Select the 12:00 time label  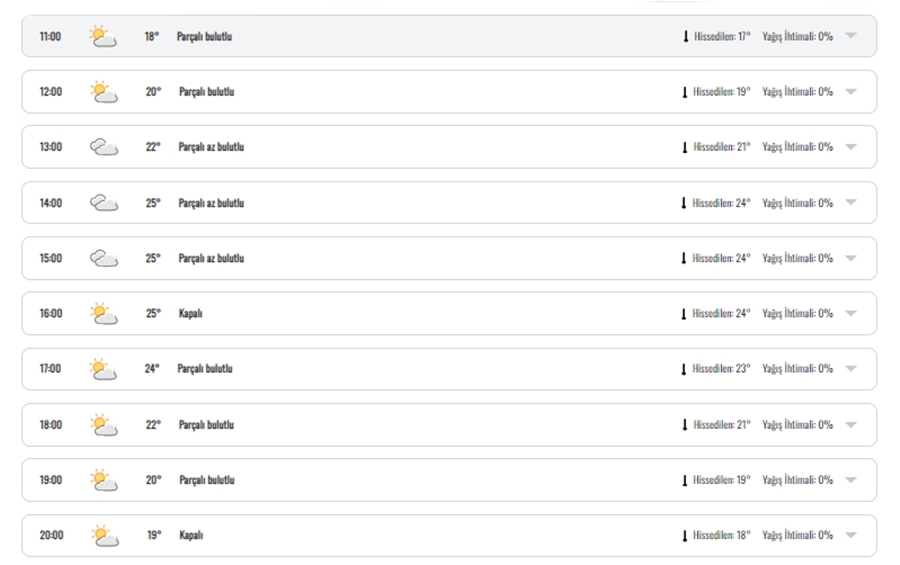(x=51, y=91)
